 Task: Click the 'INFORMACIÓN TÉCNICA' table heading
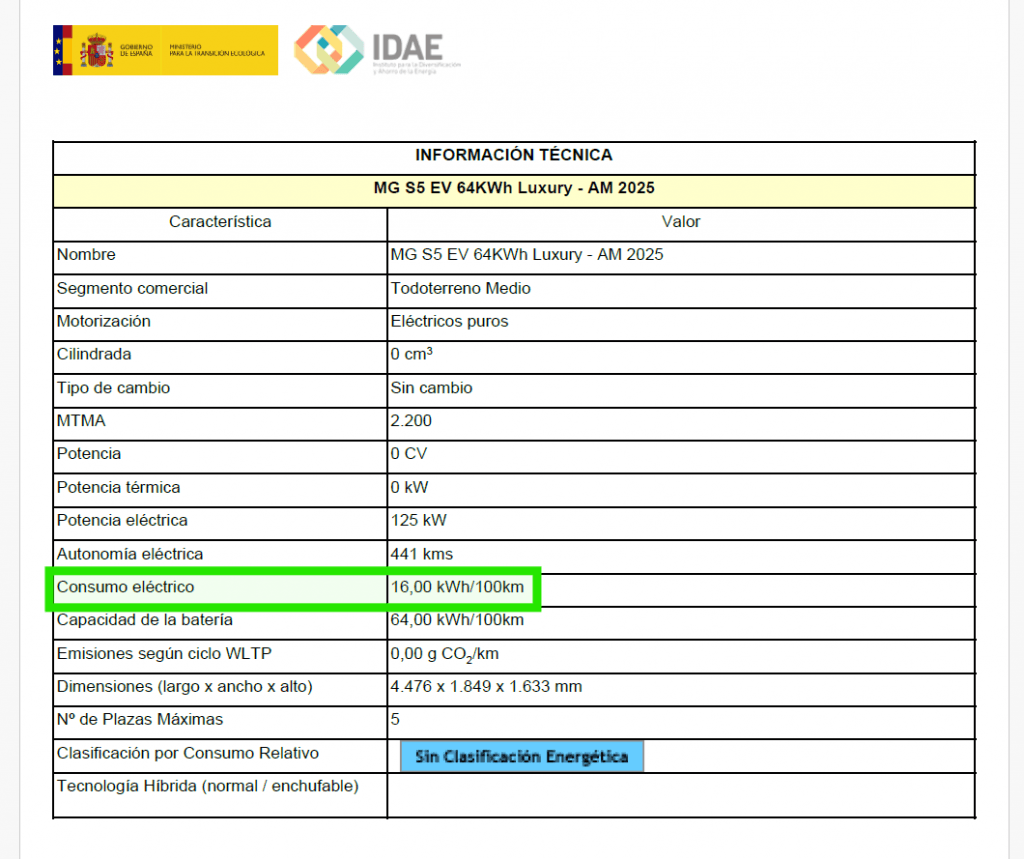pyautogui.click(x=514, y=155)
